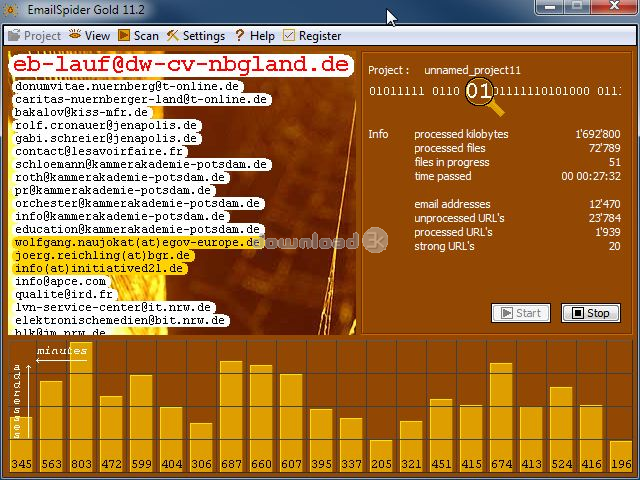Click the chart bar labeled 205

381,455
